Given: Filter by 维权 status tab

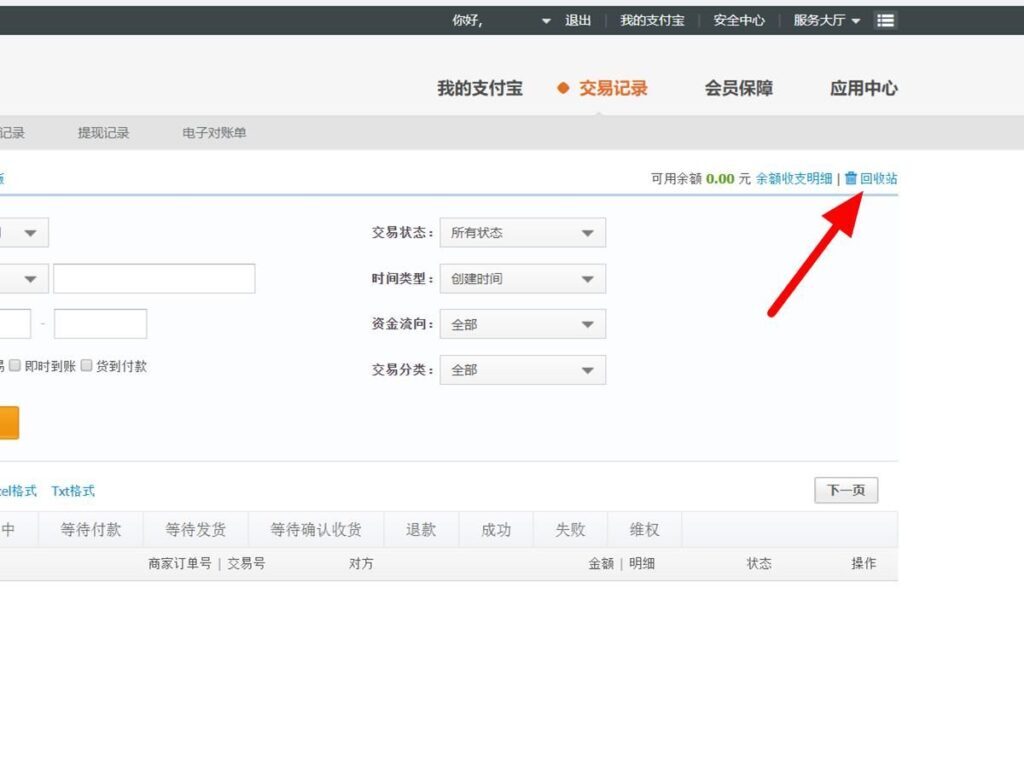Looking at the screenshot, I should [645, 529].
